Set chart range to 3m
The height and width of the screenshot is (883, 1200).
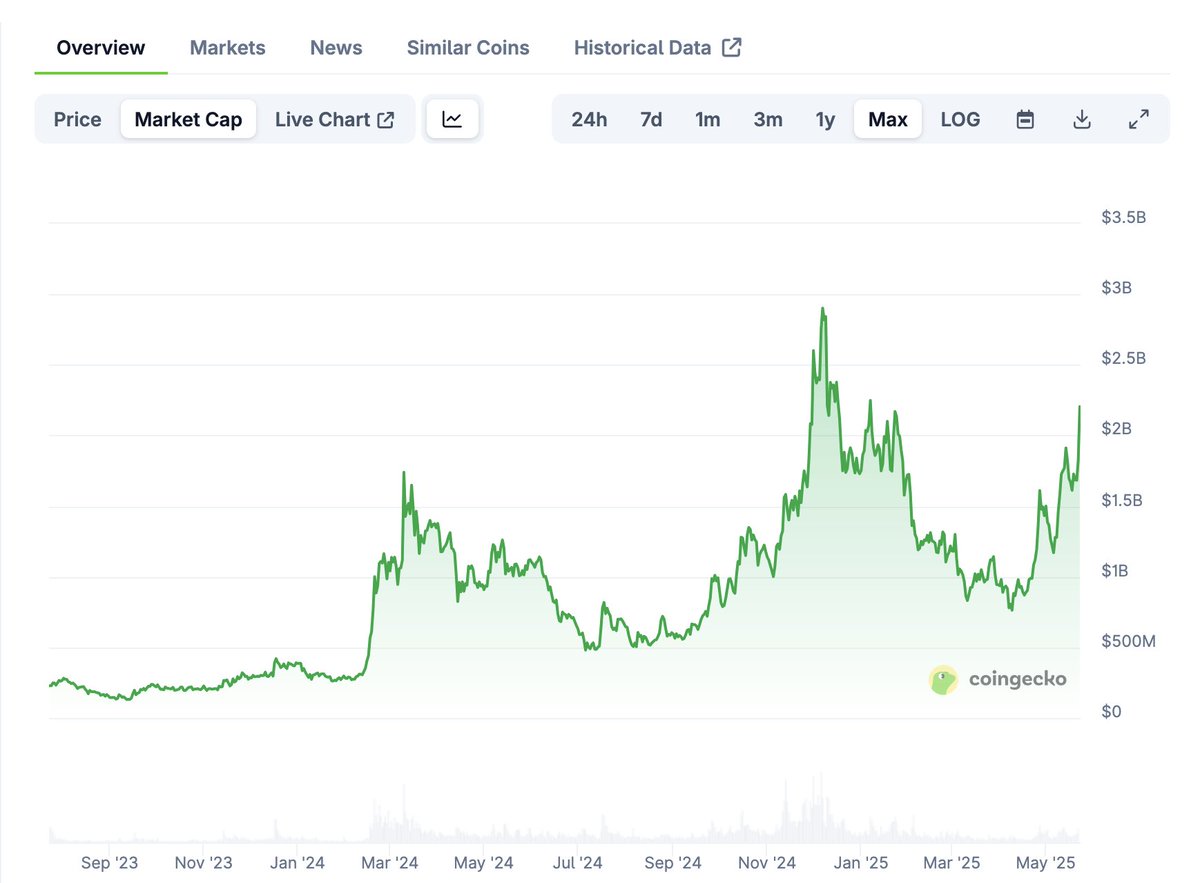pyautogui.click(x=768, y=119)
